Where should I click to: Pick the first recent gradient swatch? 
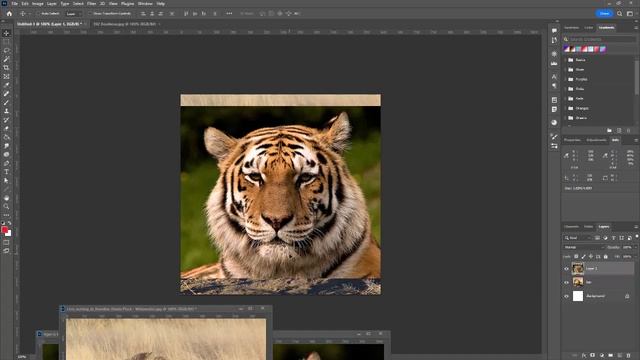[x=567, y=49]
